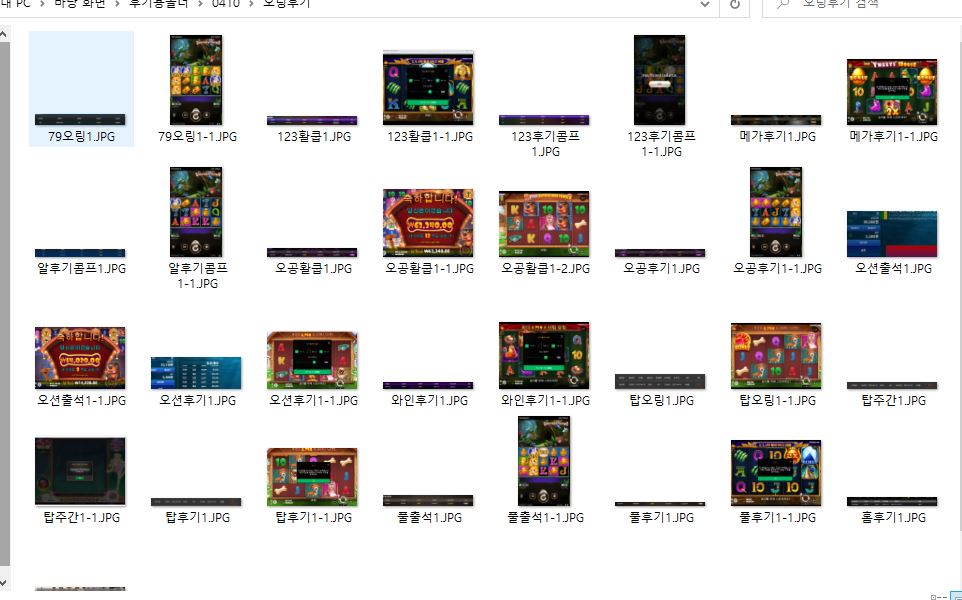Select the 오공활큽1-1.JPG congratulations image
This screenshot has width=962, height=600.
[x=428, y=223]
